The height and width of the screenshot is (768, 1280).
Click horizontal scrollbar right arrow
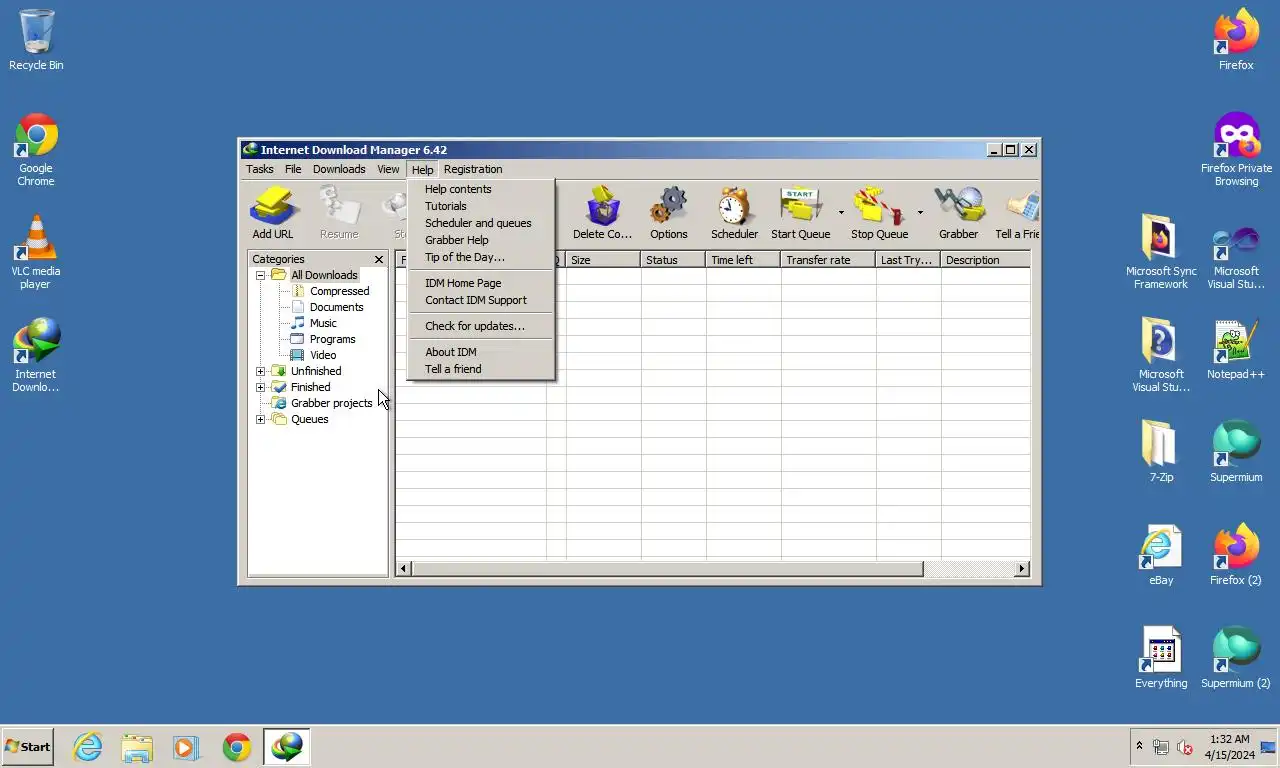pyautogui.click(x=1022, y=569)
